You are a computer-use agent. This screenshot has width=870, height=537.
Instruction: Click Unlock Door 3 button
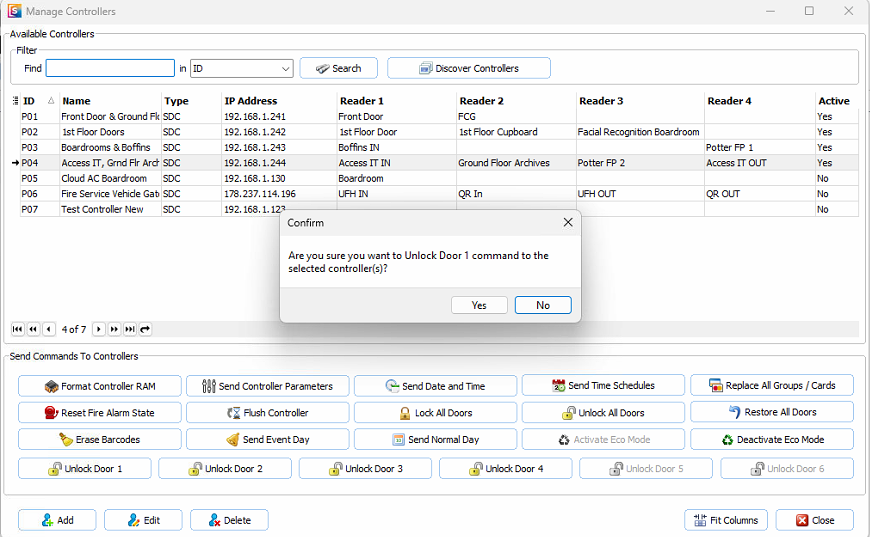tap(366, 469)
